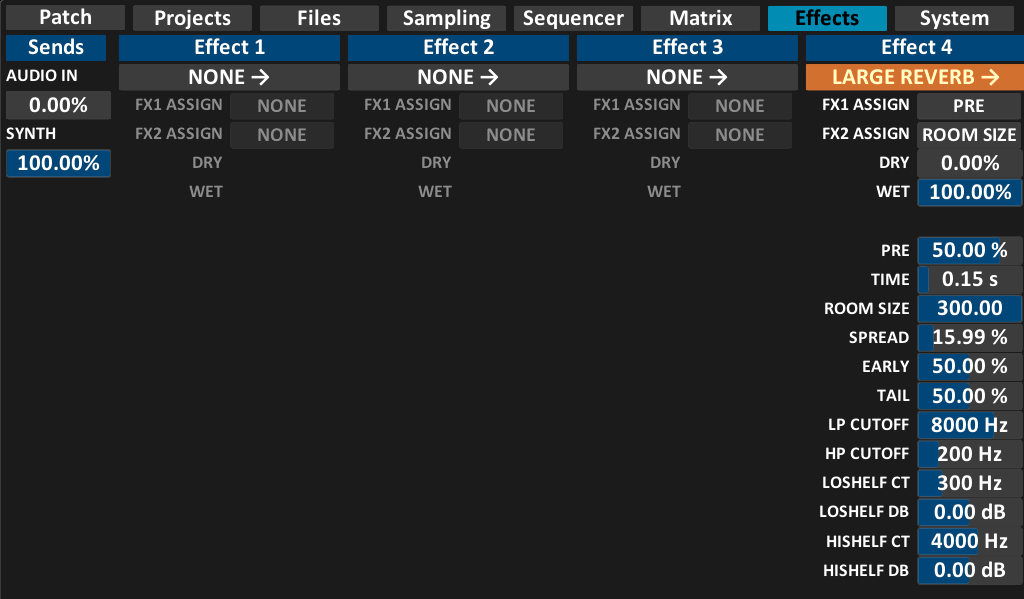Adjust the HISHELF DB gain slider
Image resolution: width=1024 pixels, height=599 pixels.
[969, 571]
